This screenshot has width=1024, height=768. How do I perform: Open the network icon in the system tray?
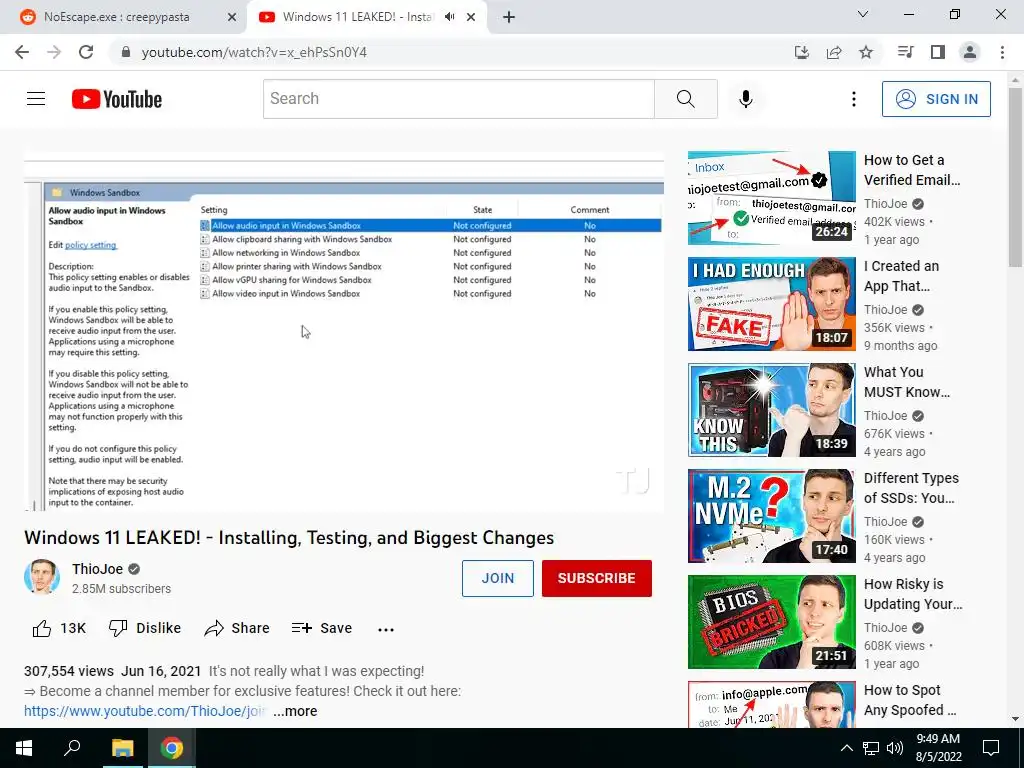pyautogui.click(x=871, y=748)
